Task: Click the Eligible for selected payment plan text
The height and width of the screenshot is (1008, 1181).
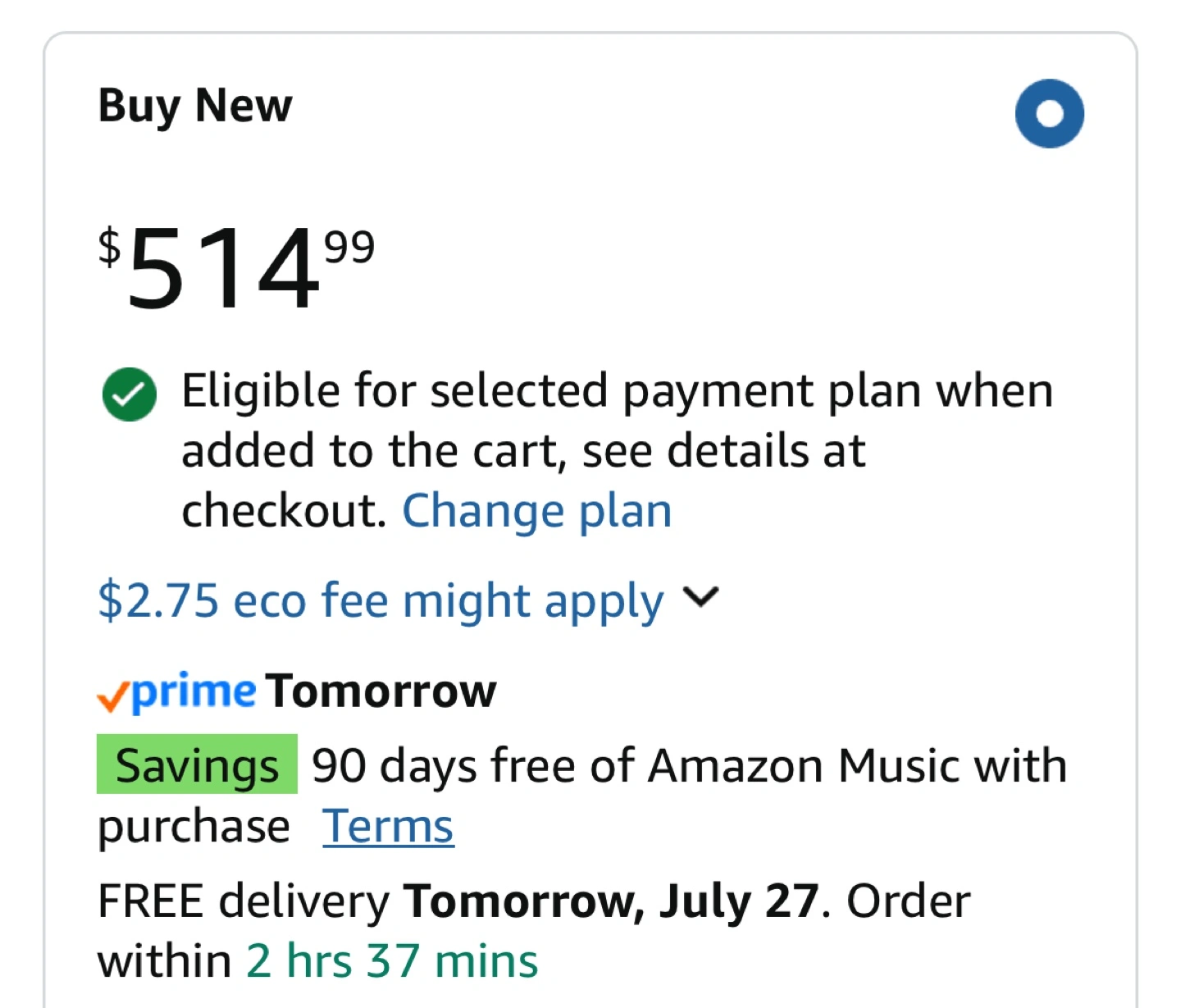Action: [617, 390]
